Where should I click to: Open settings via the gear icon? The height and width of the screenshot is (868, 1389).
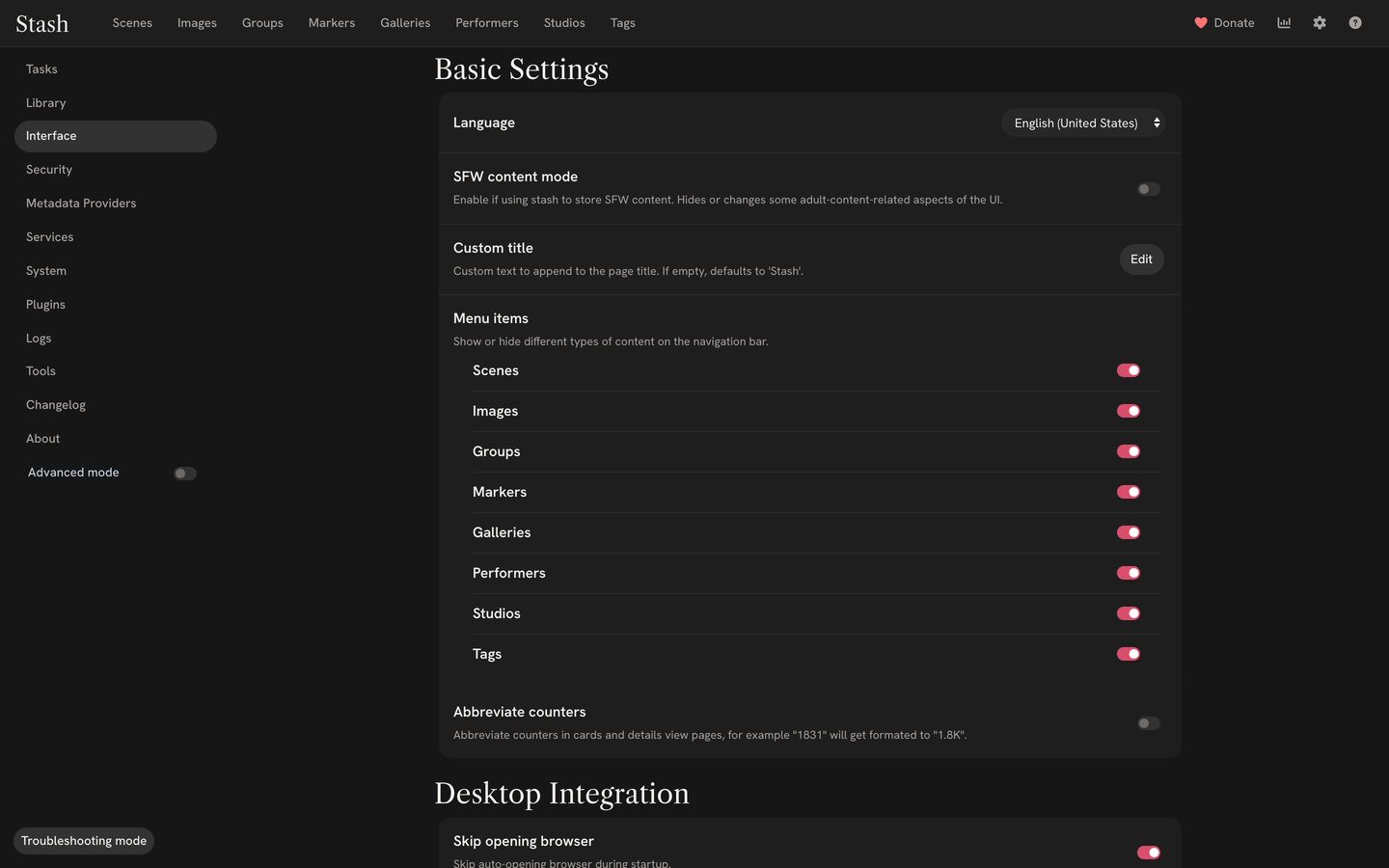[x=1320, y=23]
